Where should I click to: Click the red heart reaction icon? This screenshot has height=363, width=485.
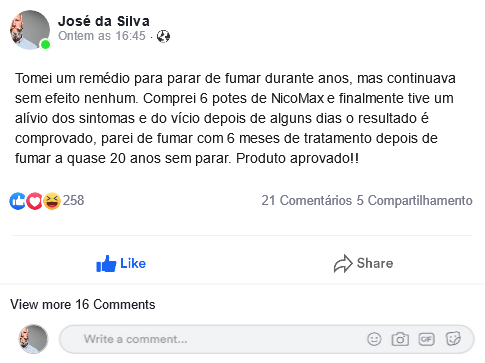pyautogui.click(x=34, y=201)
